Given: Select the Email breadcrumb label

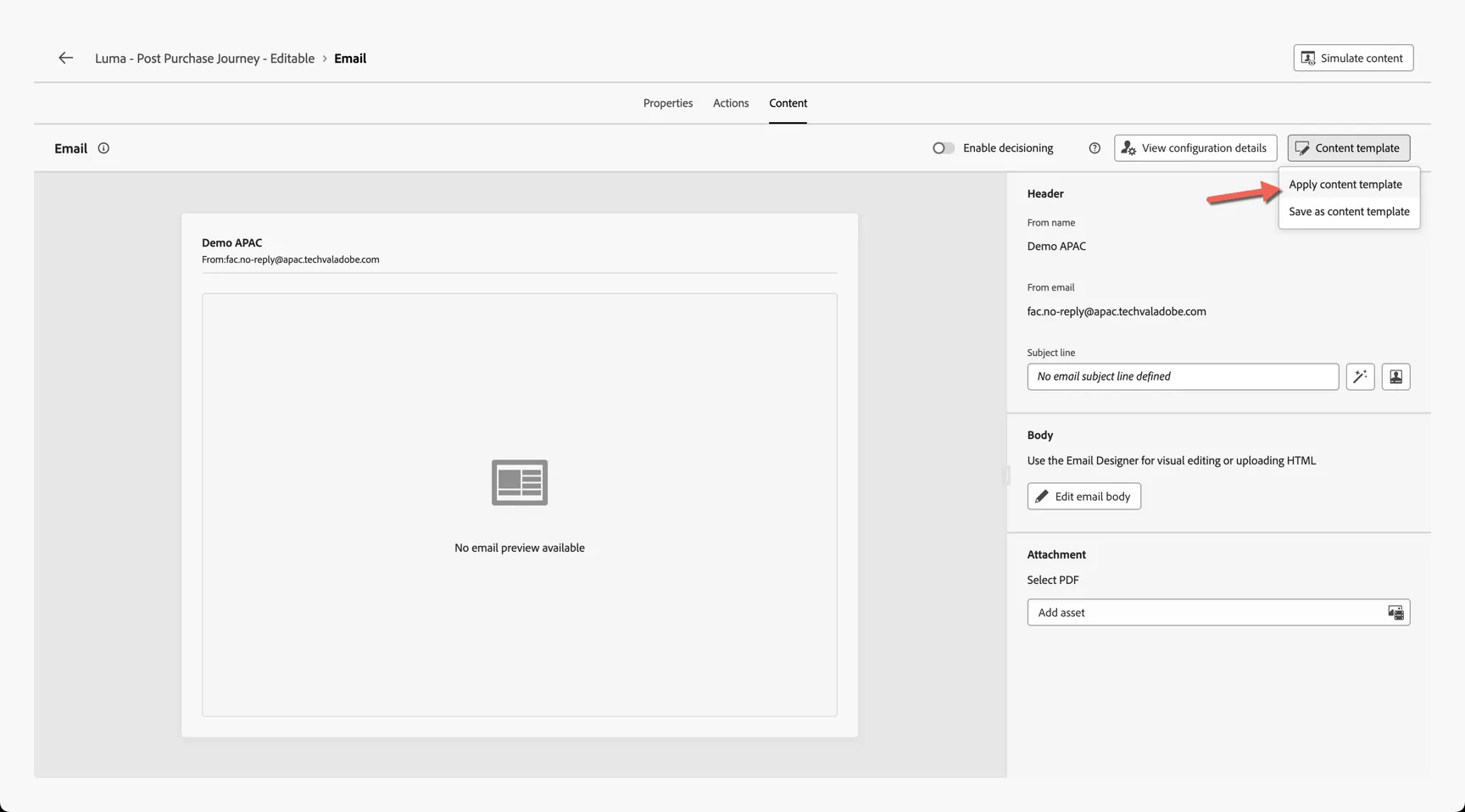Looking at the screenshot, I should [350, 58].
